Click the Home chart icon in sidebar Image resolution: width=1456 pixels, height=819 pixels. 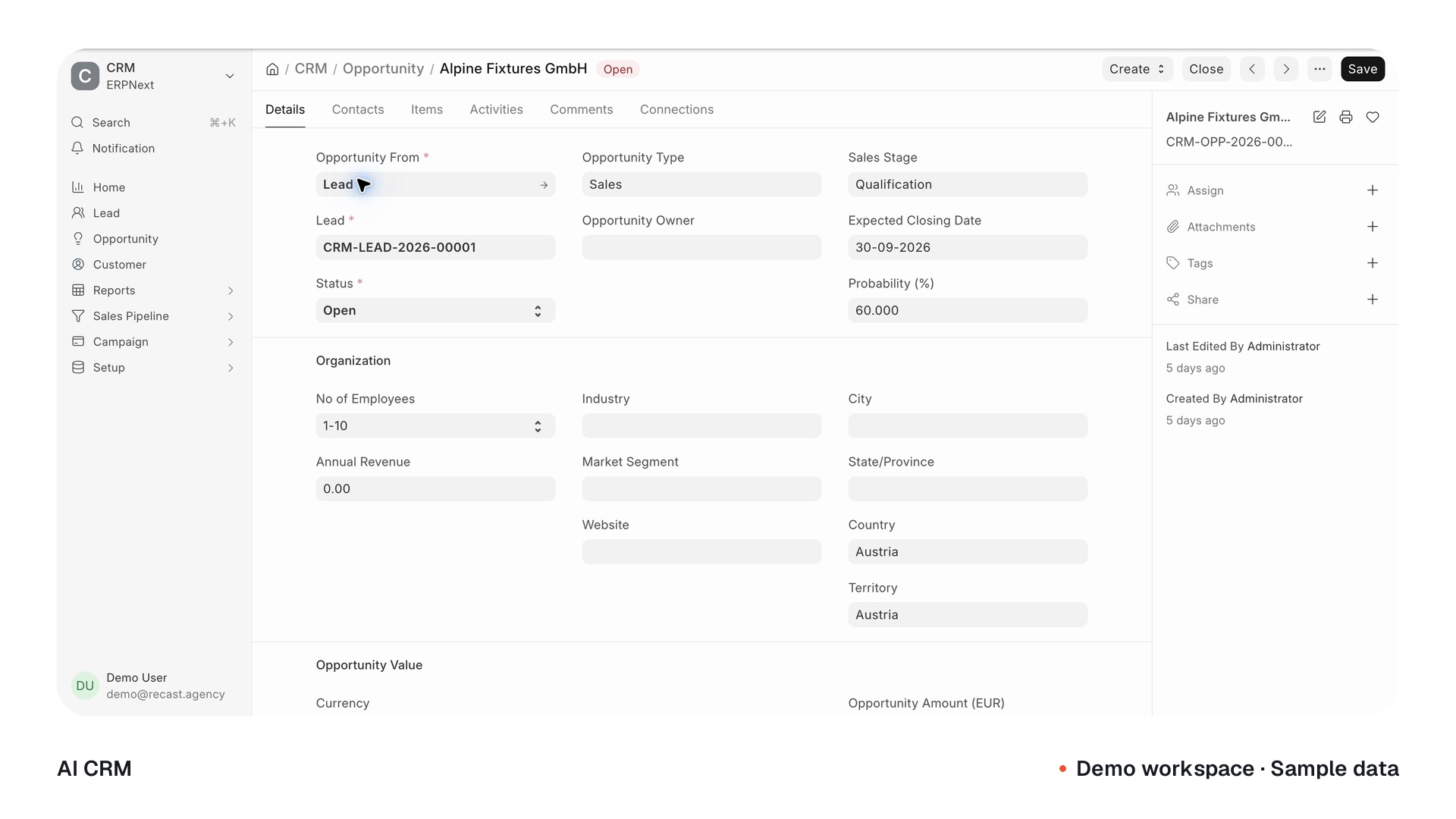78,187
